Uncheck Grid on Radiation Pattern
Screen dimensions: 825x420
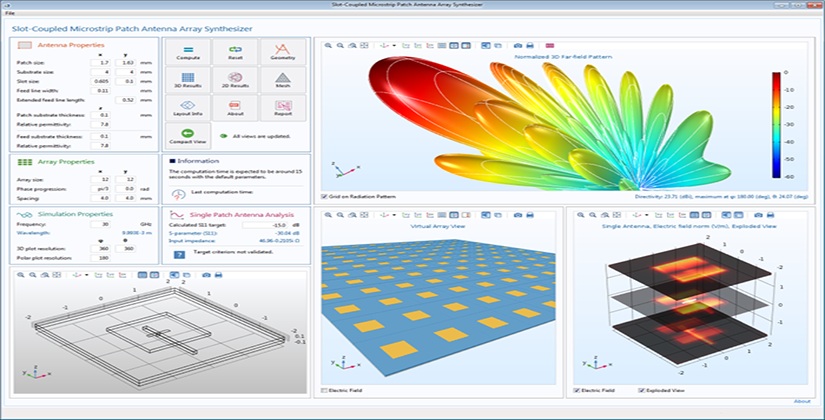(x=324, y=196)
